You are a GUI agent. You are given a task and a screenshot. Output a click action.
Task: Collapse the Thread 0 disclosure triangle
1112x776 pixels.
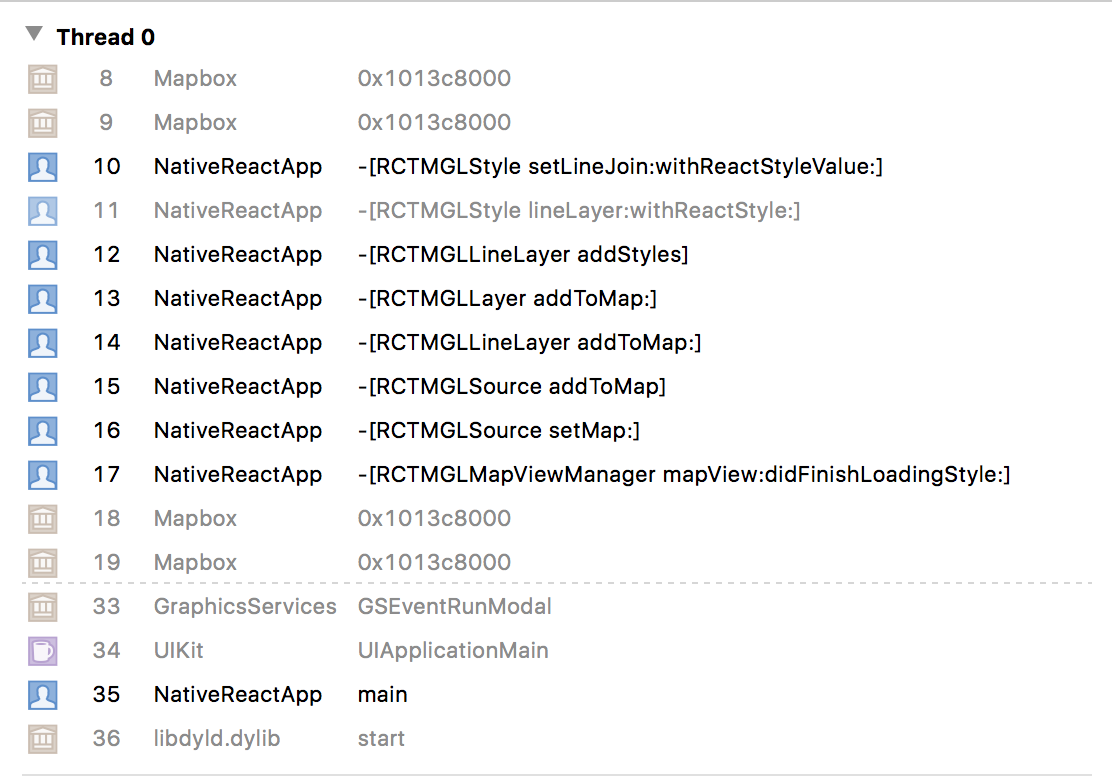click(x=33, y=32)
